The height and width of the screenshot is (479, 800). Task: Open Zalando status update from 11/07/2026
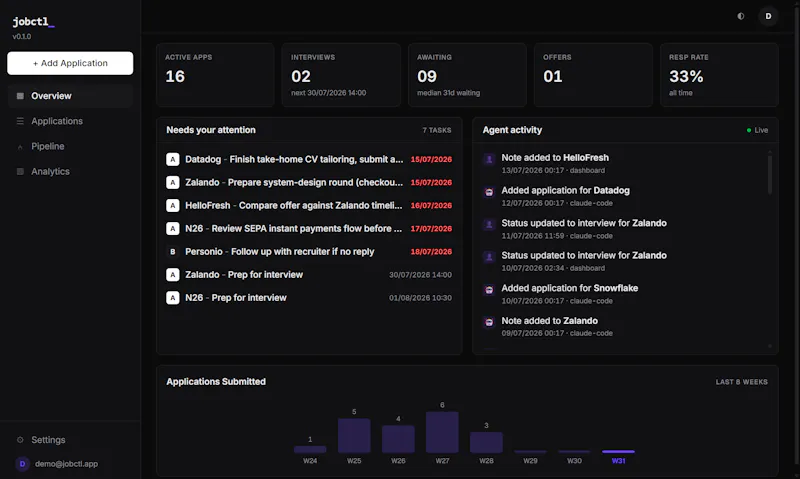[x=622, y=229]
